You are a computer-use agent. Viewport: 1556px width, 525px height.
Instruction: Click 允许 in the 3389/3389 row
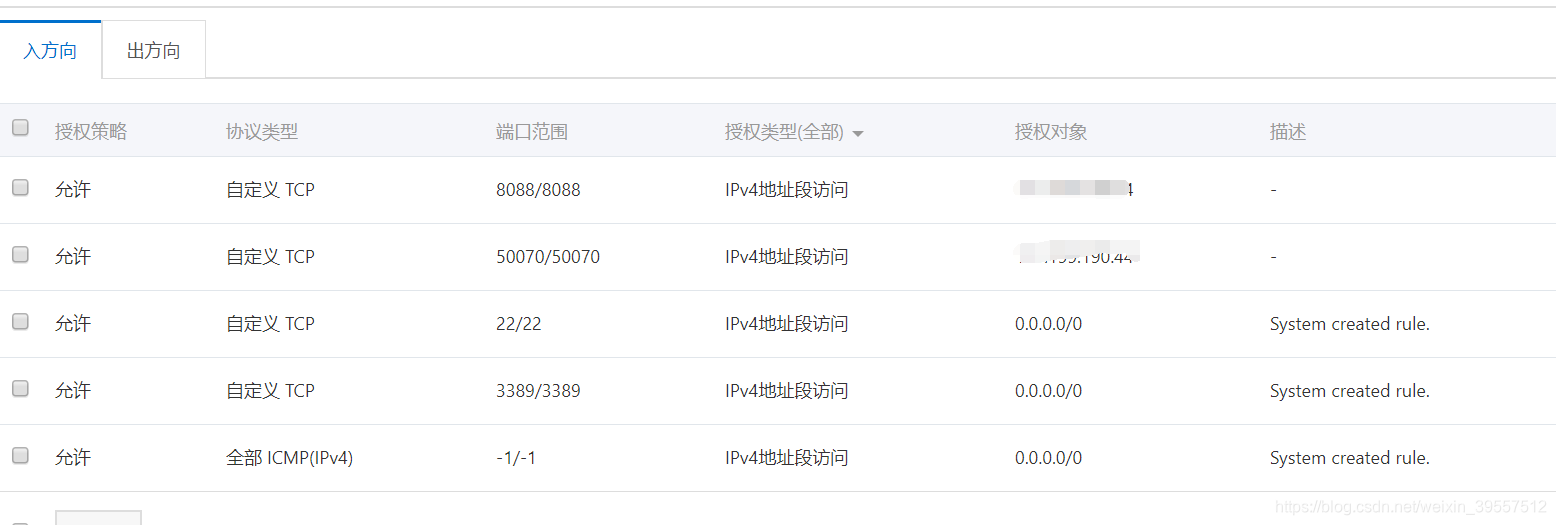pos(73,391)
